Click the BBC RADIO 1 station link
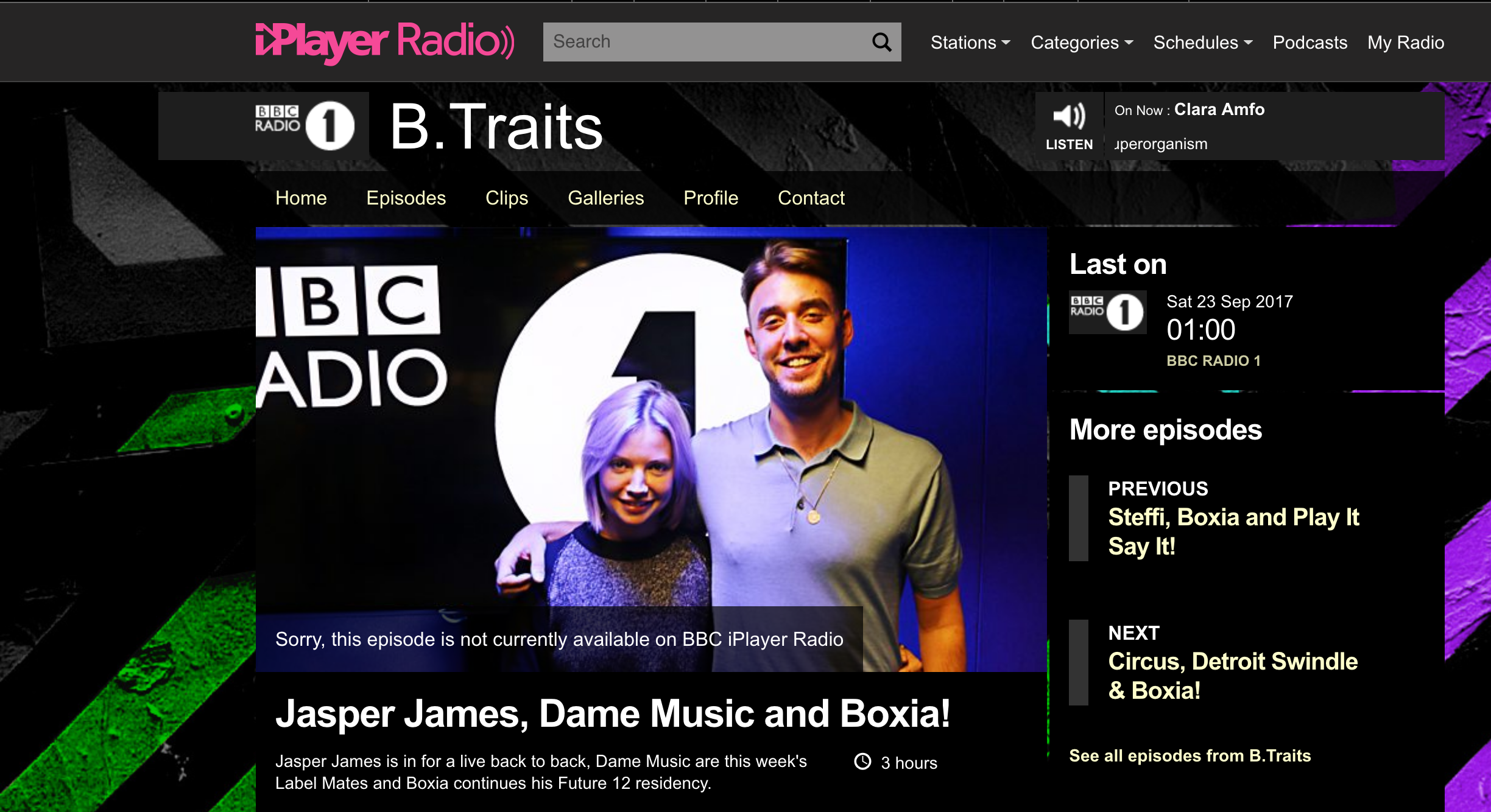Screen dimensions: 1491x812 [1213, 361]
